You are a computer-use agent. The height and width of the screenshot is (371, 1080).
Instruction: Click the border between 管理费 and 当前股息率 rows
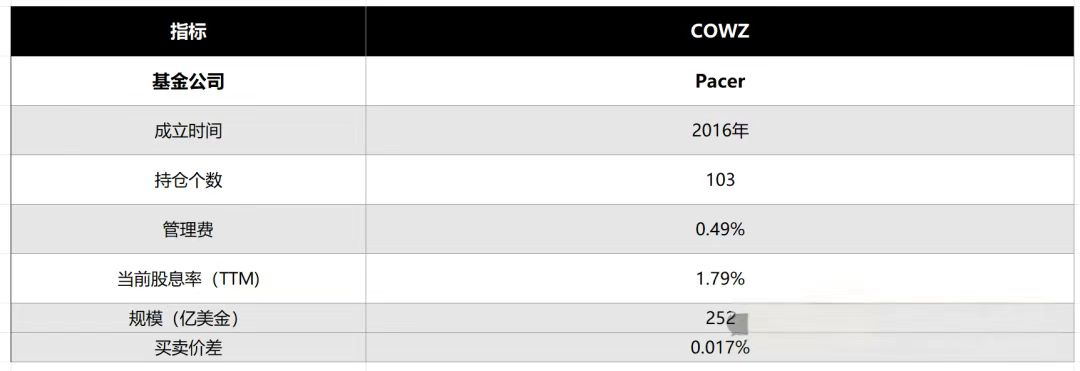tap(542, 254)
